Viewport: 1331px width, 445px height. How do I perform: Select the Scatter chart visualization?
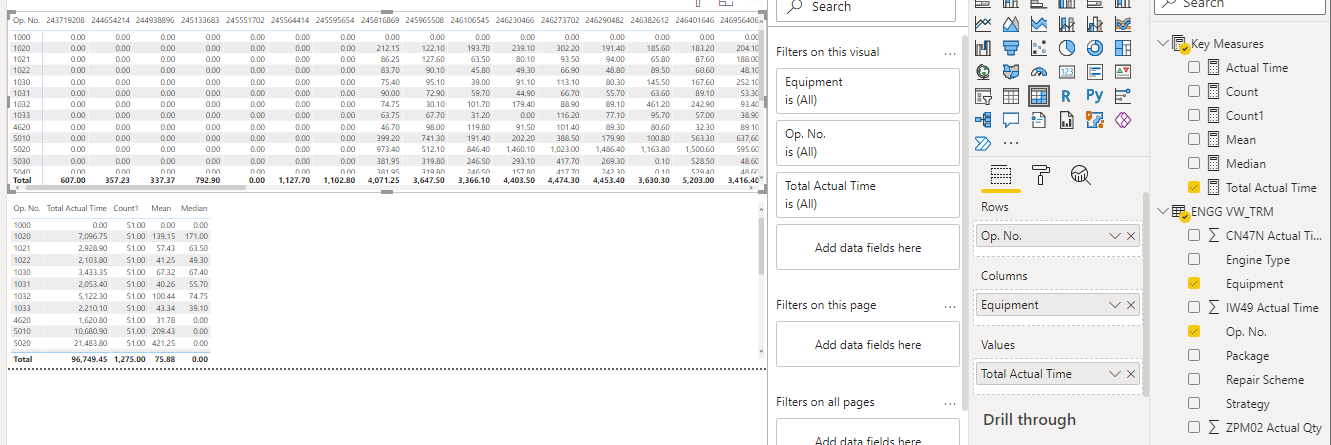tap(1039, 47)
